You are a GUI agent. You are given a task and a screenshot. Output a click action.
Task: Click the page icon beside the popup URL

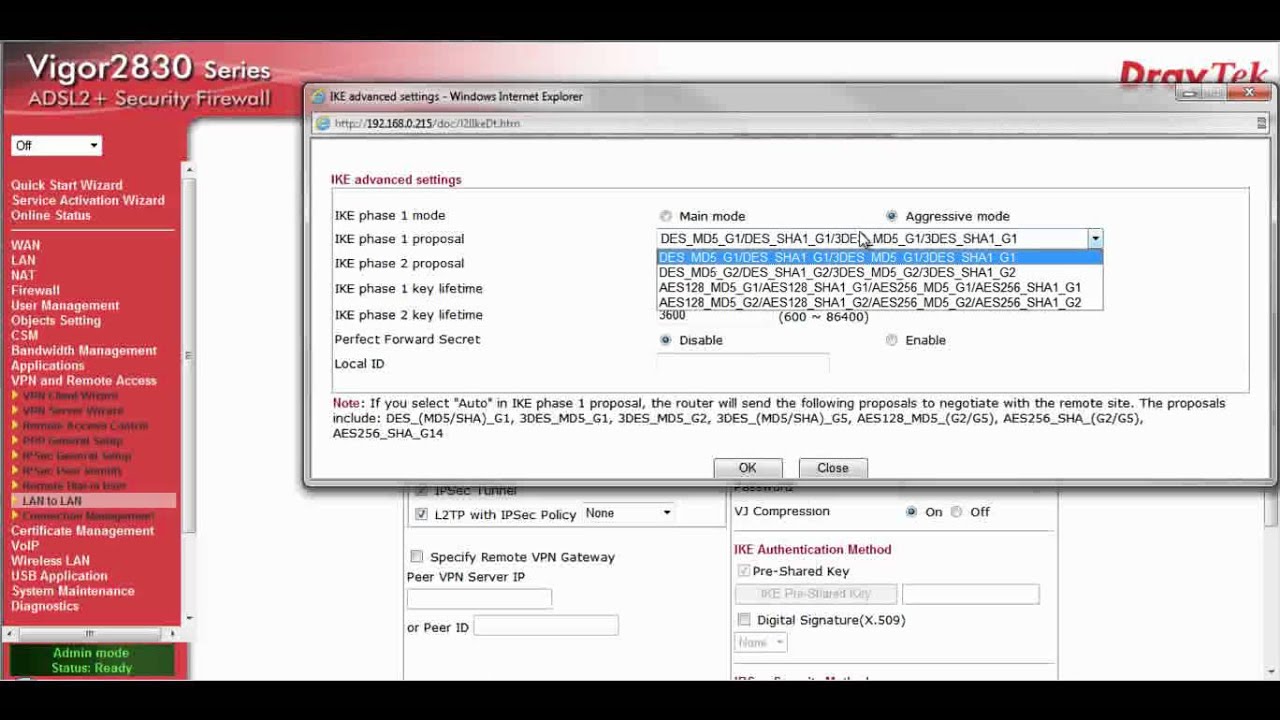(x=323, y=124)
